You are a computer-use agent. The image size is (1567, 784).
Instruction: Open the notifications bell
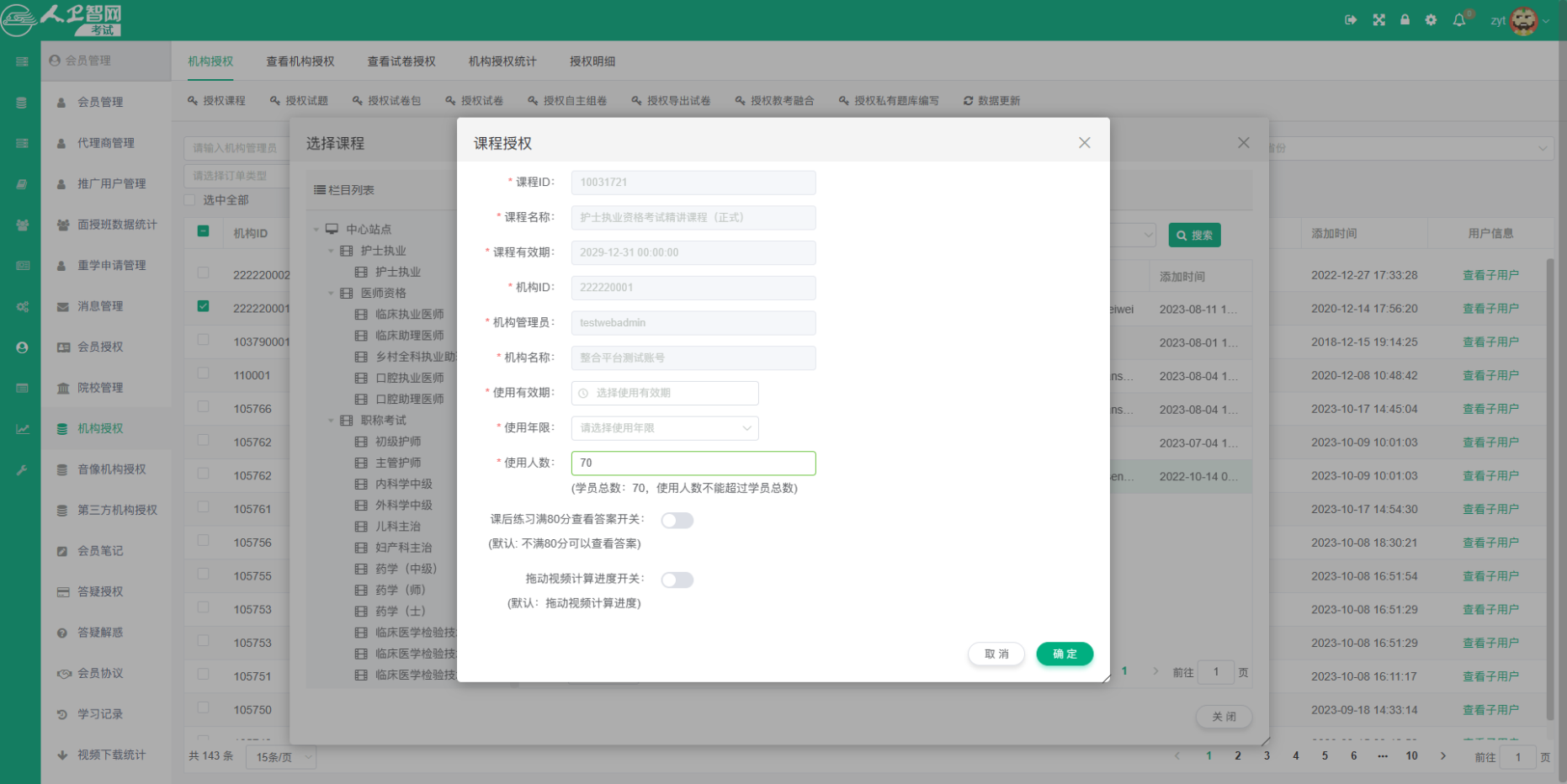(1460, 19)
